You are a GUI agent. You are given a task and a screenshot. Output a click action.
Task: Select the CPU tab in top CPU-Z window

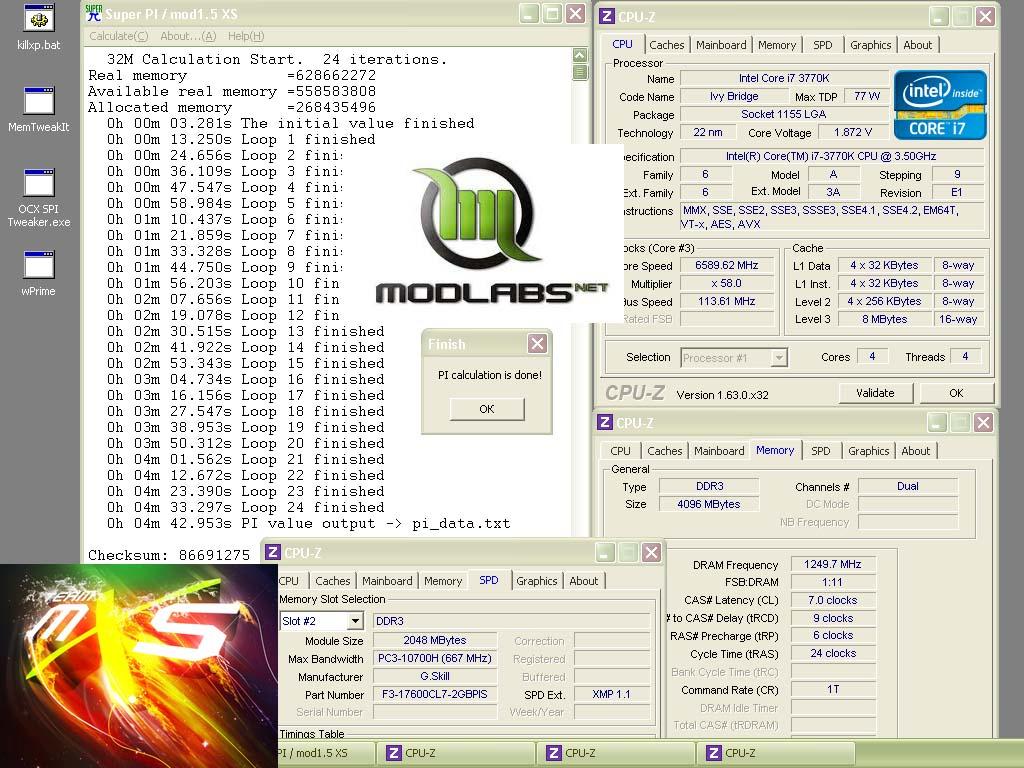[622, 44]
